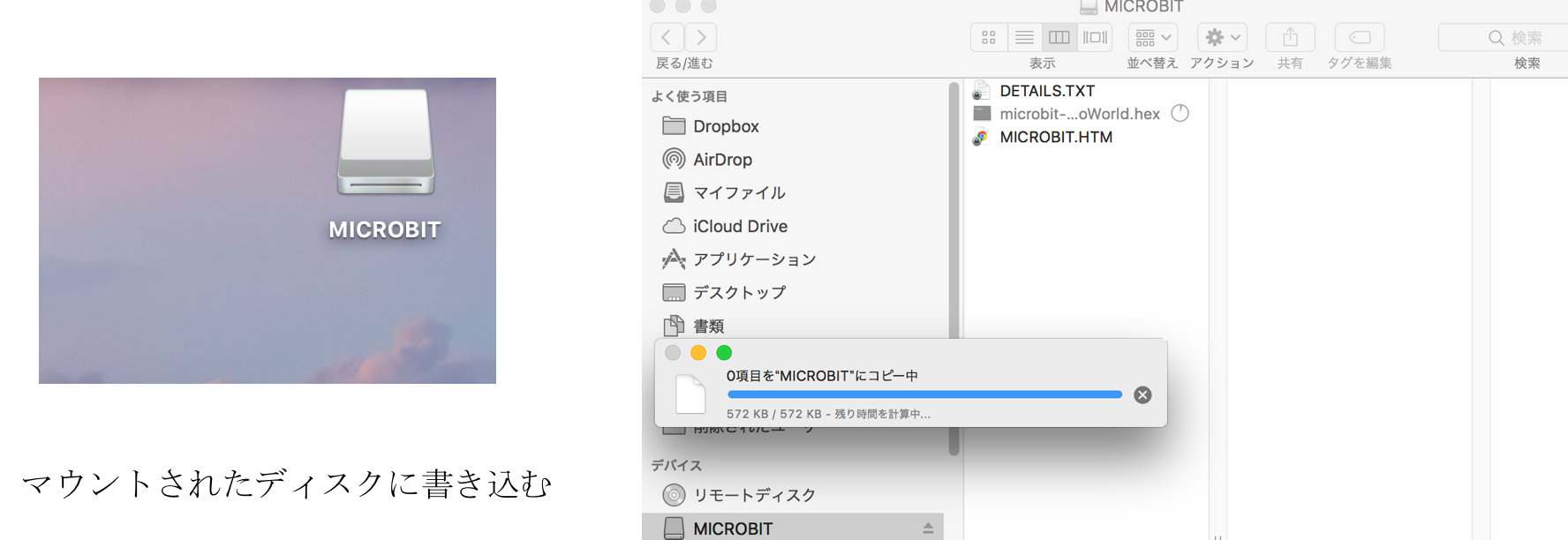
Task: Open the arrange (並べ替え) dropdown
Action: click(x=1153, y=37)
